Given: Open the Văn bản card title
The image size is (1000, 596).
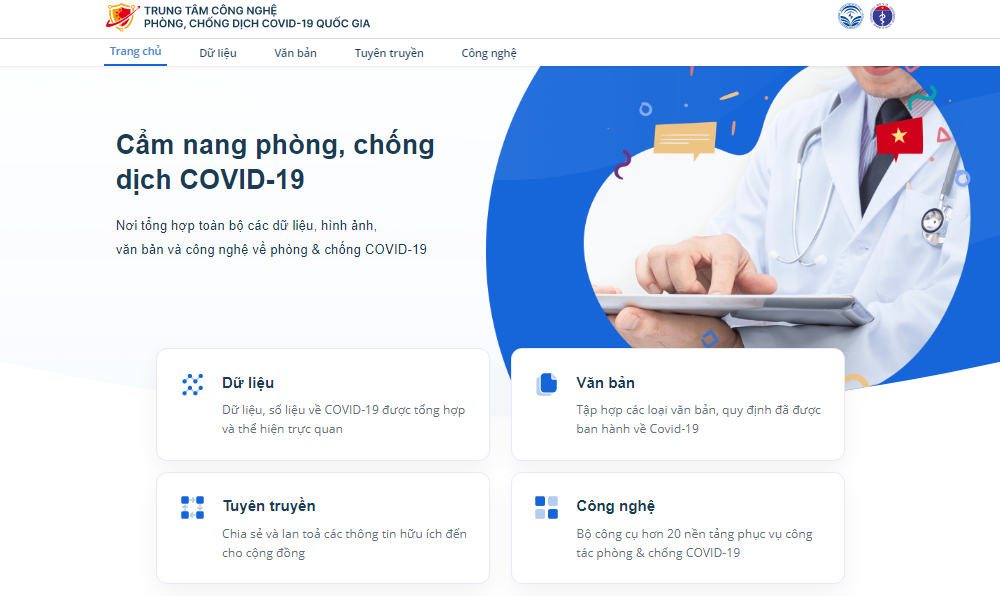Looking at the screenshot, I should pos(605,382).
